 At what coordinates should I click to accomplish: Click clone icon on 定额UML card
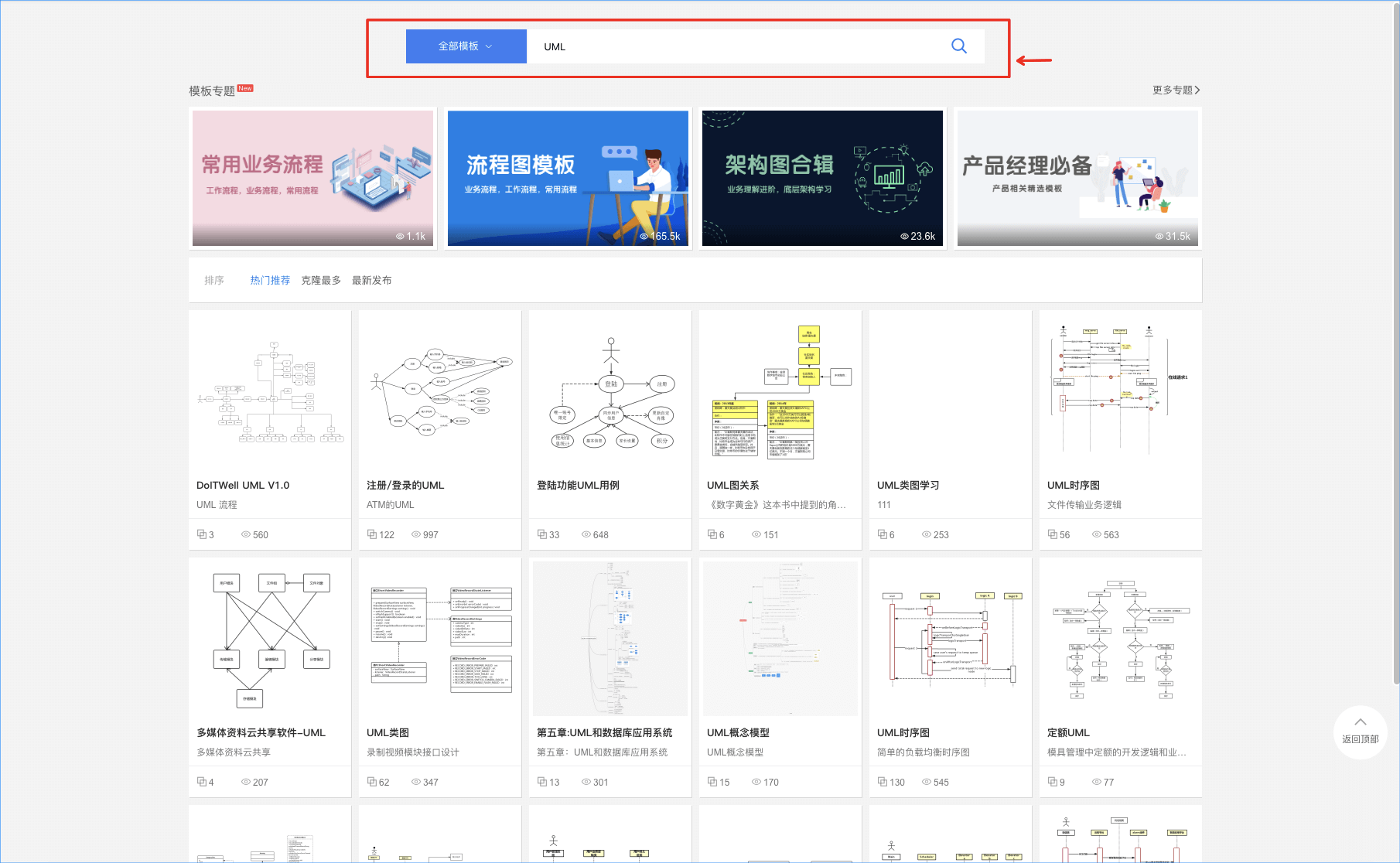pos(1052,782)
